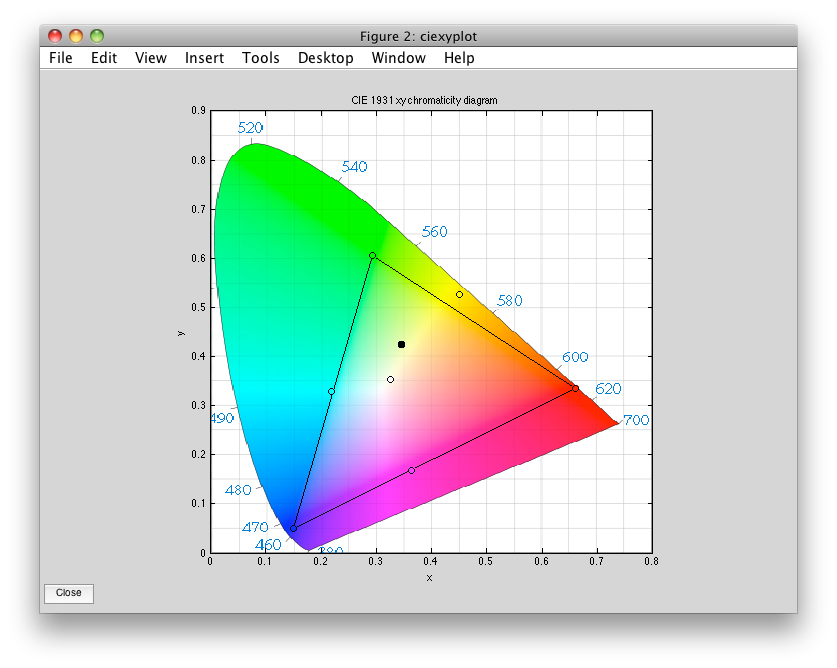Open the Tools menu
This screenshot has width=837, height=668.
coord(261,58)
